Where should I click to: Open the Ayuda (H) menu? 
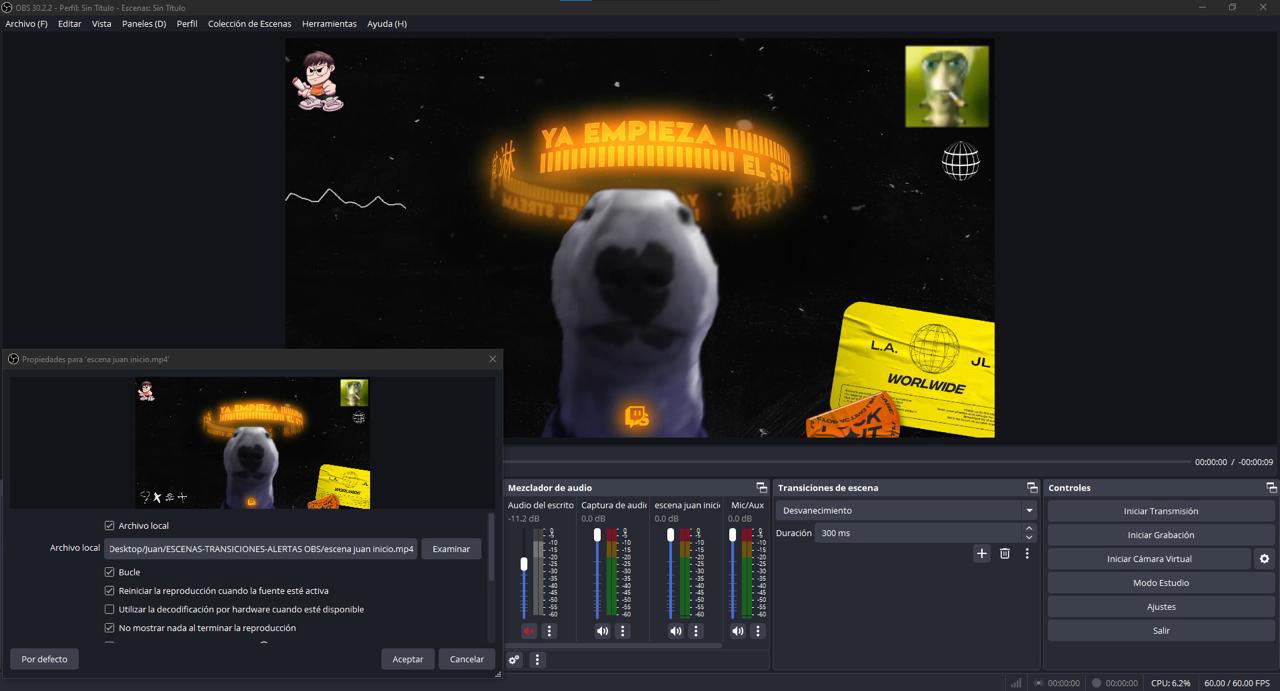tap(387, 24)
